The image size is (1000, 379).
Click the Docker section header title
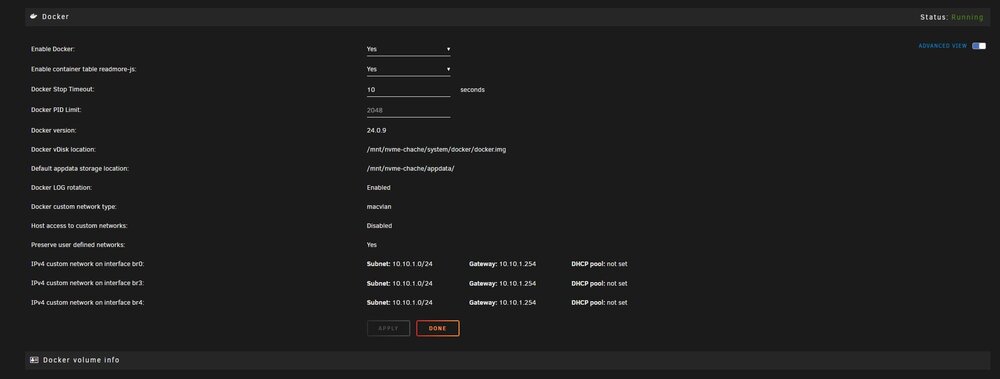[x=55, y=17]
